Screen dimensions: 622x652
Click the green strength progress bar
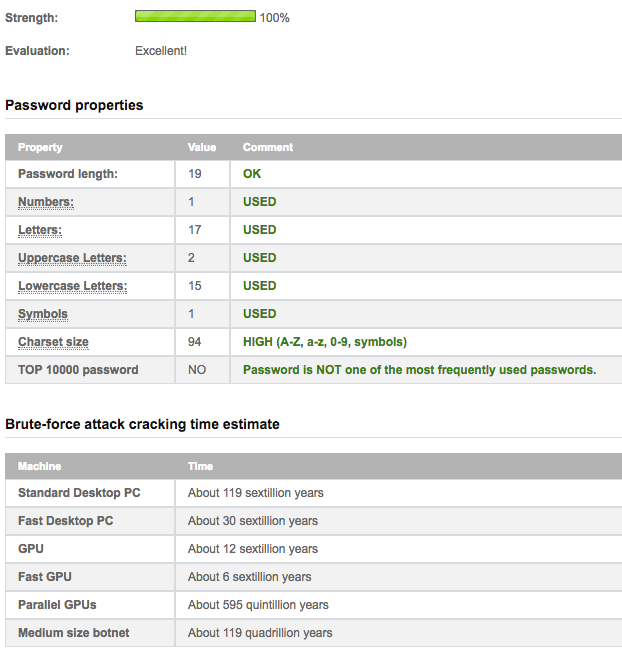click(x=195, y=17)
